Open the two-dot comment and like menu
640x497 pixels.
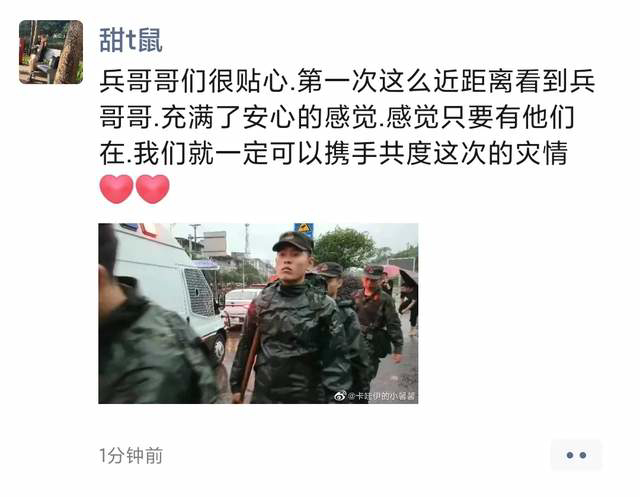[x=576, y=455]
